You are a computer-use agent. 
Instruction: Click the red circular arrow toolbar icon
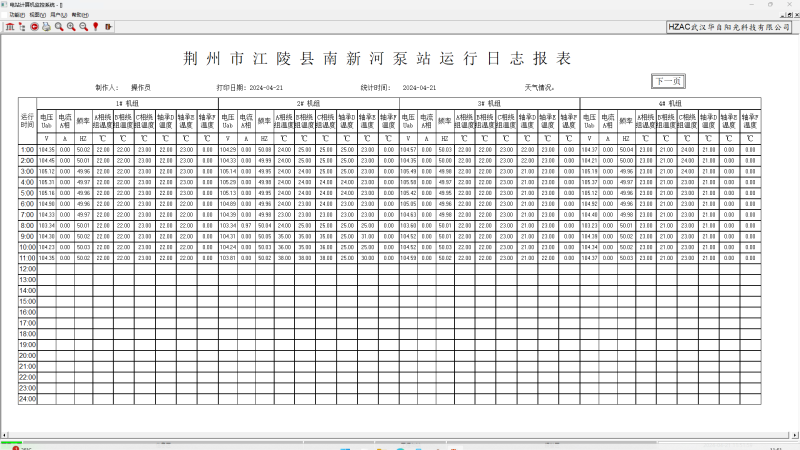tap(34, 27)
